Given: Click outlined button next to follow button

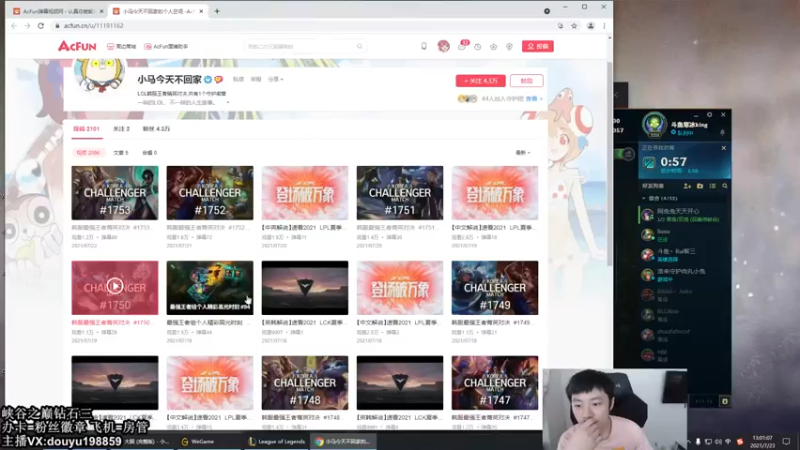Looking at the screenshot, I should coord(527,81).
